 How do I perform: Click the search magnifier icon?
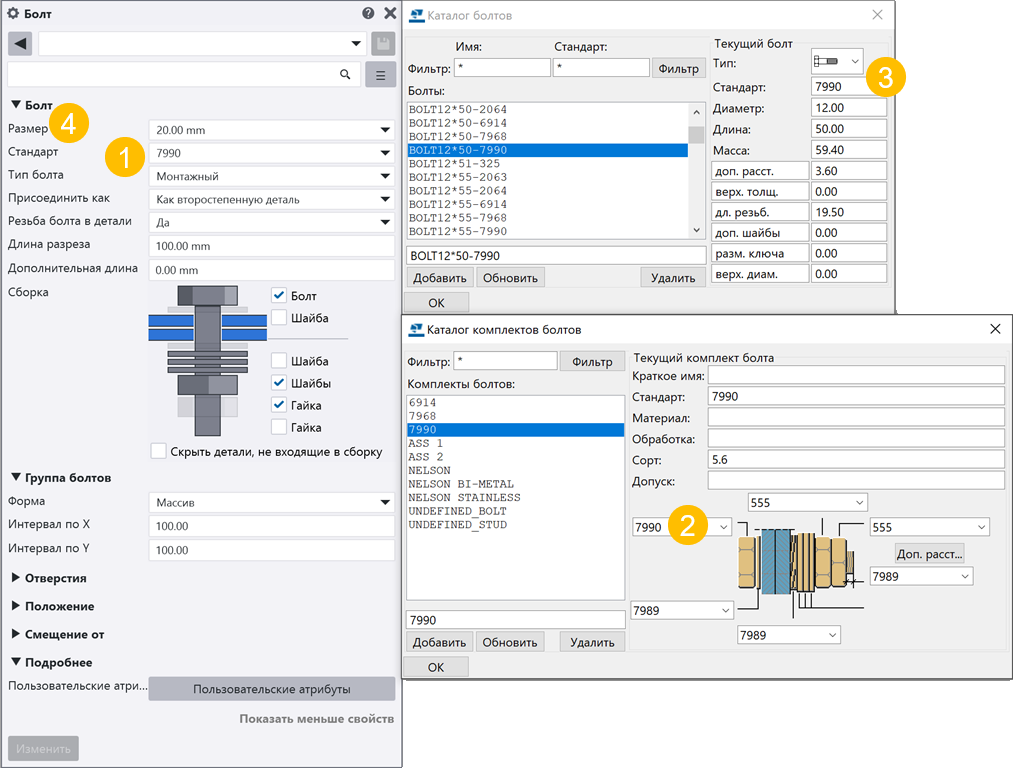point(345,75)
